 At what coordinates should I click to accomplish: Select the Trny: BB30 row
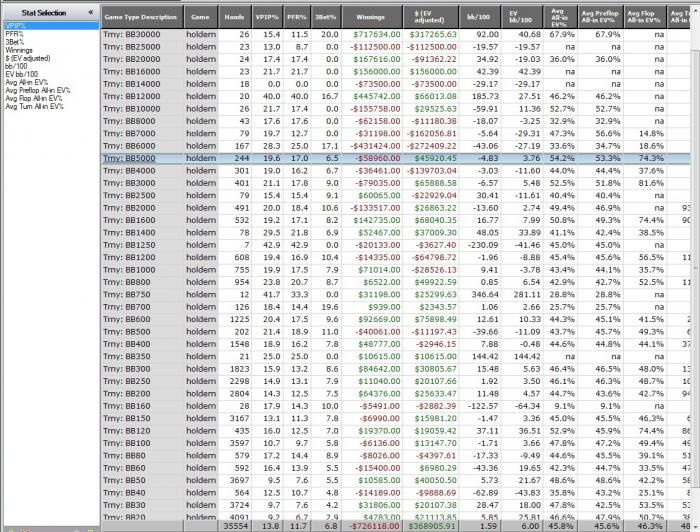(x=396, y=505)
